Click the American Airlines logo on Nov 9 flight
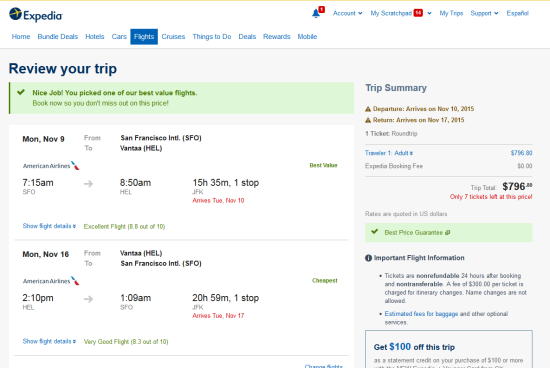The image size is (550, 368). [51, 166]
